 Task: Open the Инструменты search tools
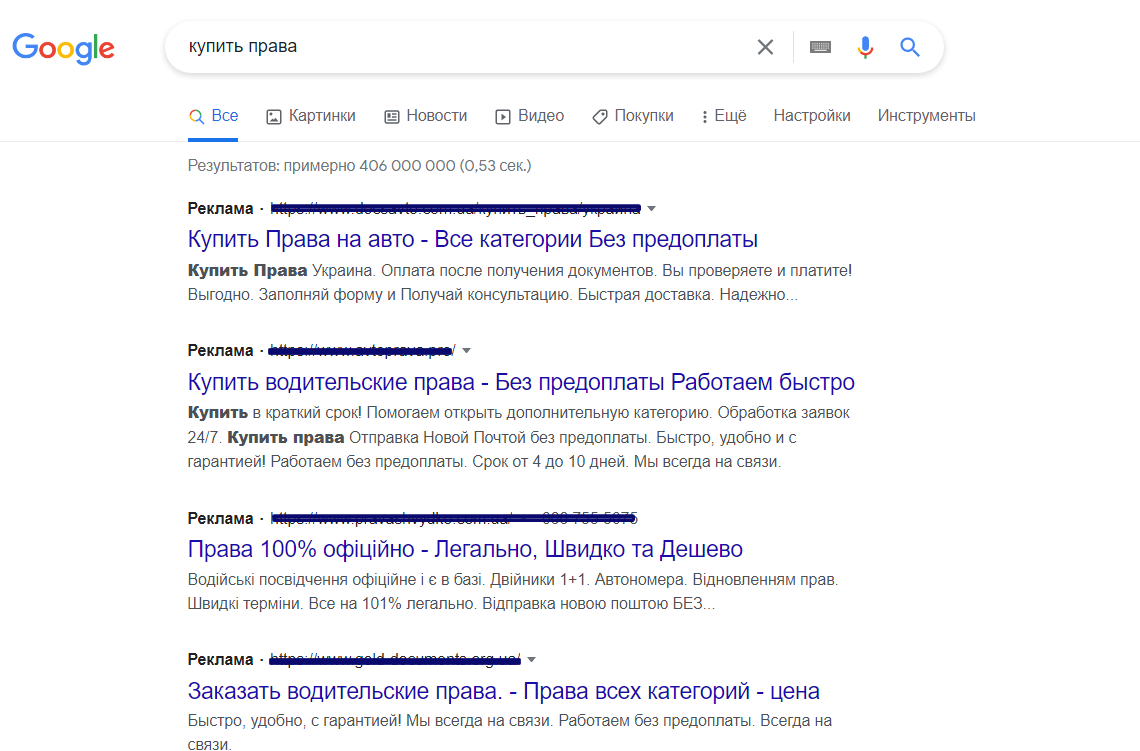point(926,115)
